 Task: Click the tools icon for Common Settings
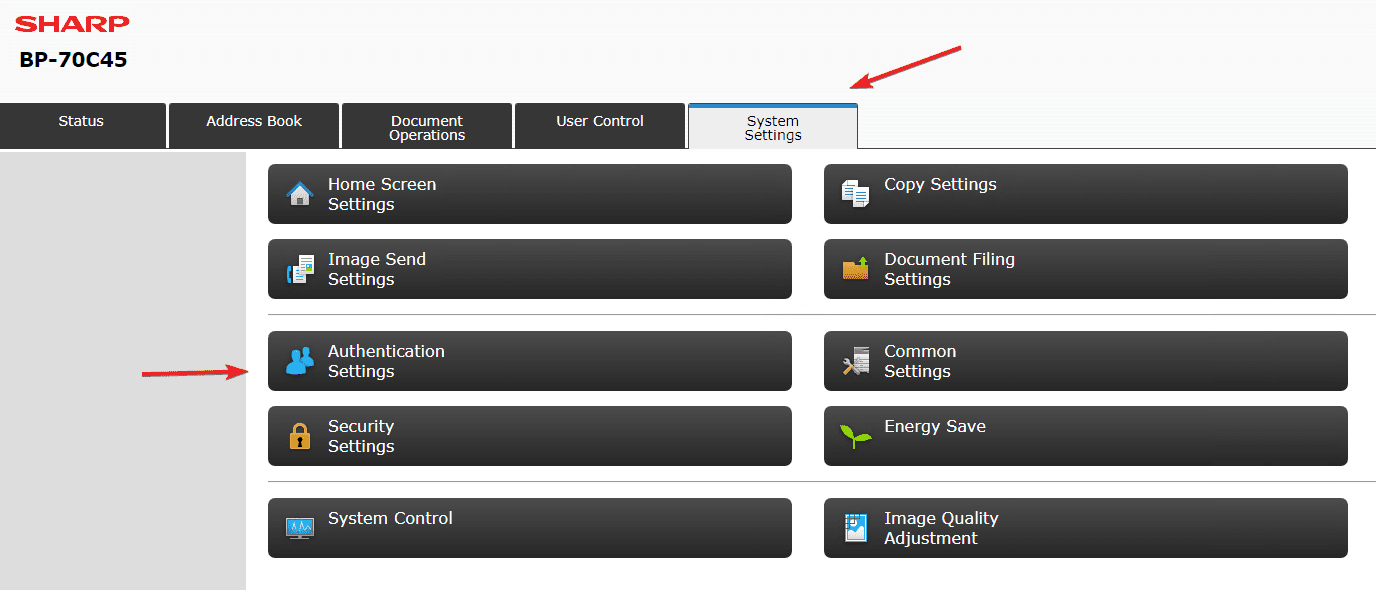[x=856, y=361]
